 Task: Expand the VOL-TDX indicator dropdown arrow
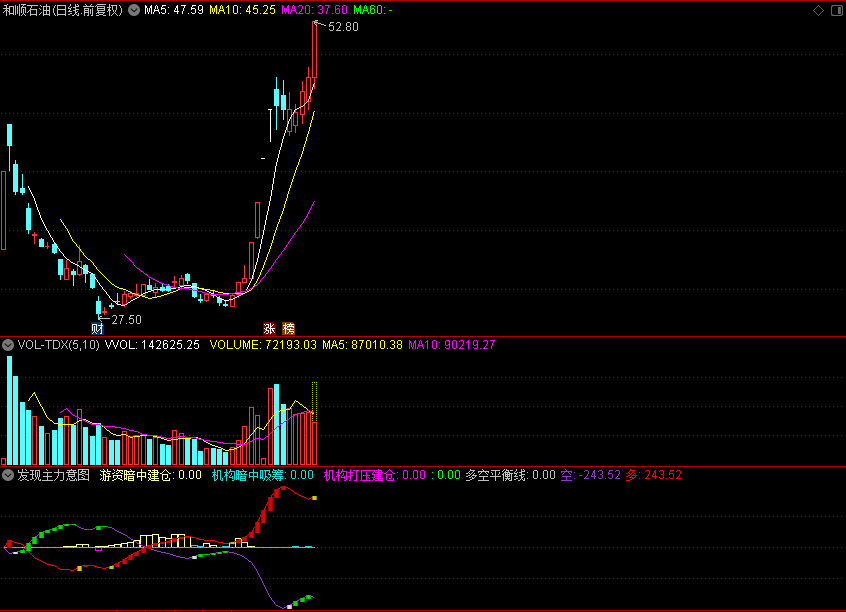point(8,345)
